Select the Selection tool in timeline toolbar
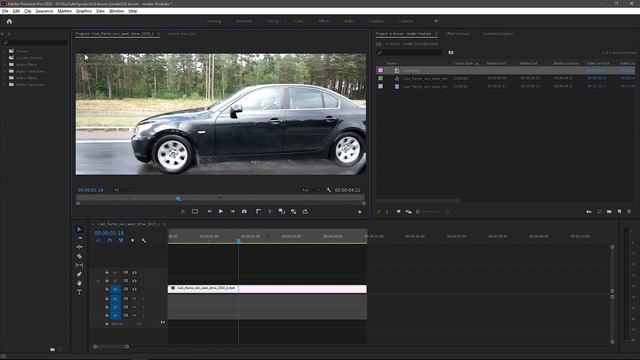The height and width of the screenshot is (360, 640). point(79,229)
